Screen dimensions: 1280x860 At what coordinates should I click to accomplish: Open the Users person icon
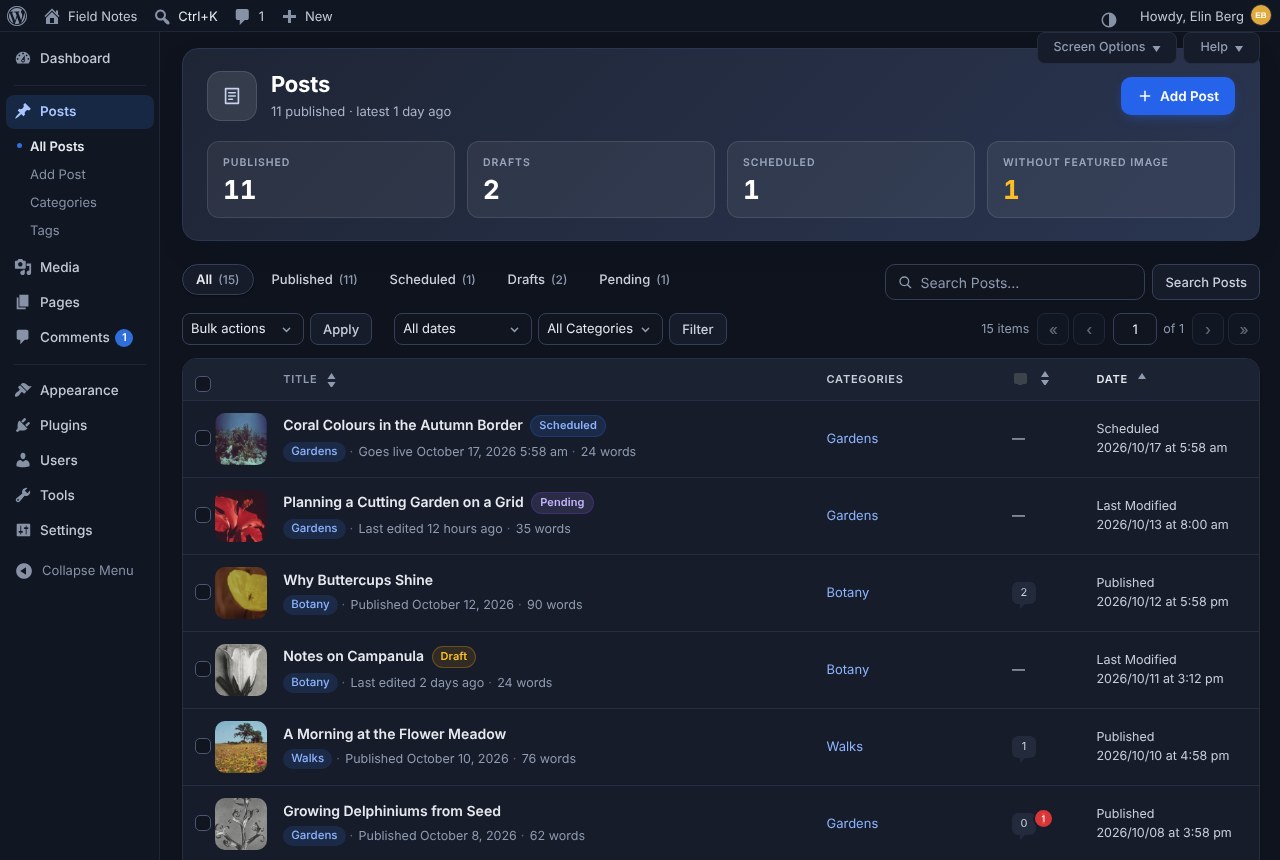[x=23, y=460]
